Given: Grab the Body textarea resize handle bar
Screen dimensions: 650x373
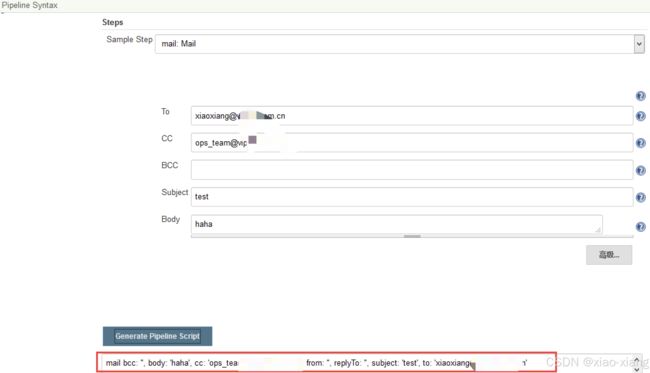Looking at the screenshot, I should click(412, 236).
